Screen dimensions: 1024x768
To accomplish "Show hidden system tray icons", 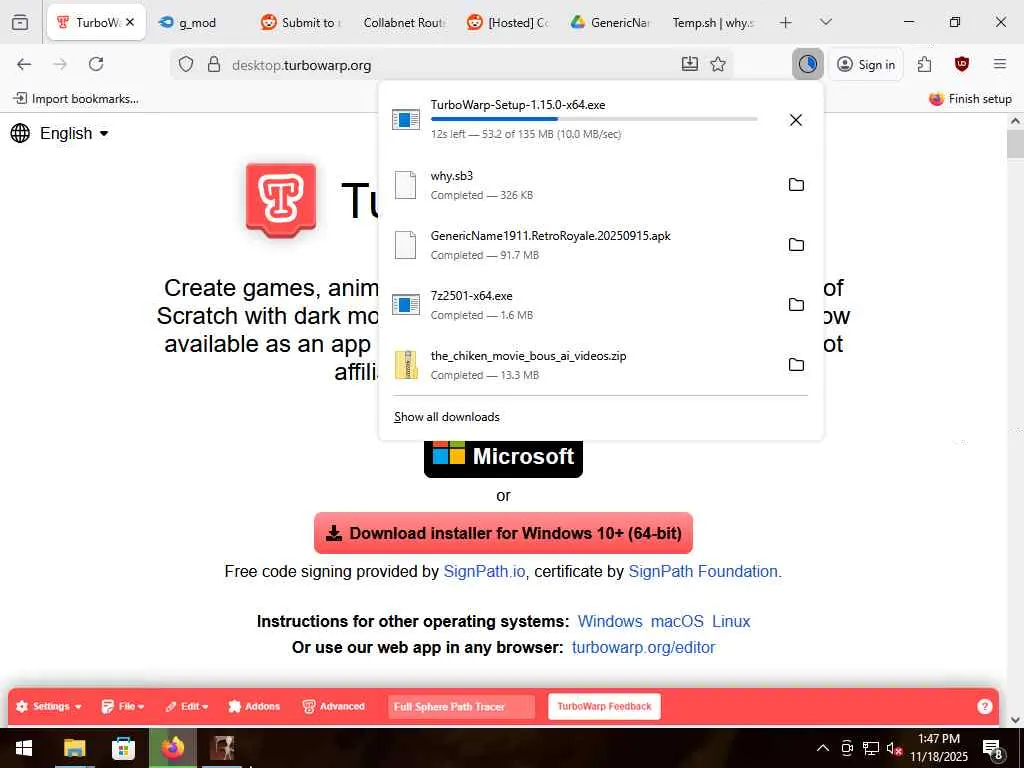I will coord(823,748).
